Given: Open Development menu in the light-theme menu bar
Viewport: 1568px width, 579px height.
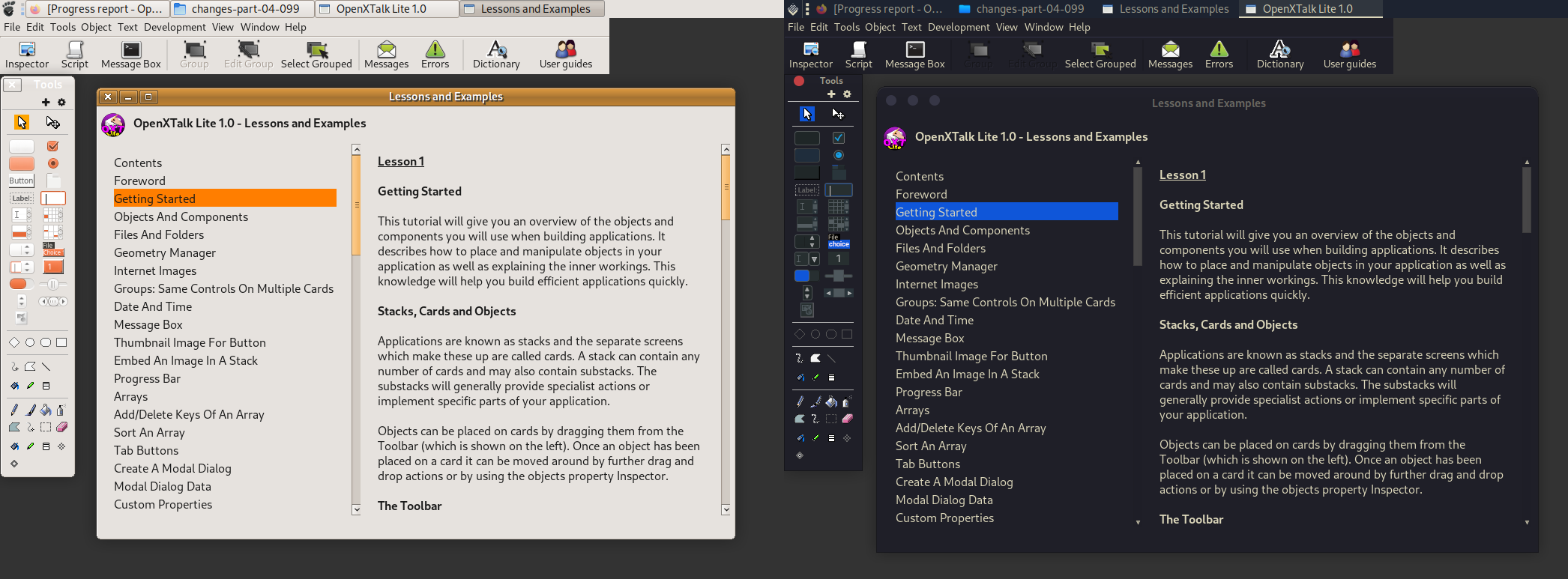Looking at the screenshot, I should 175,27.
